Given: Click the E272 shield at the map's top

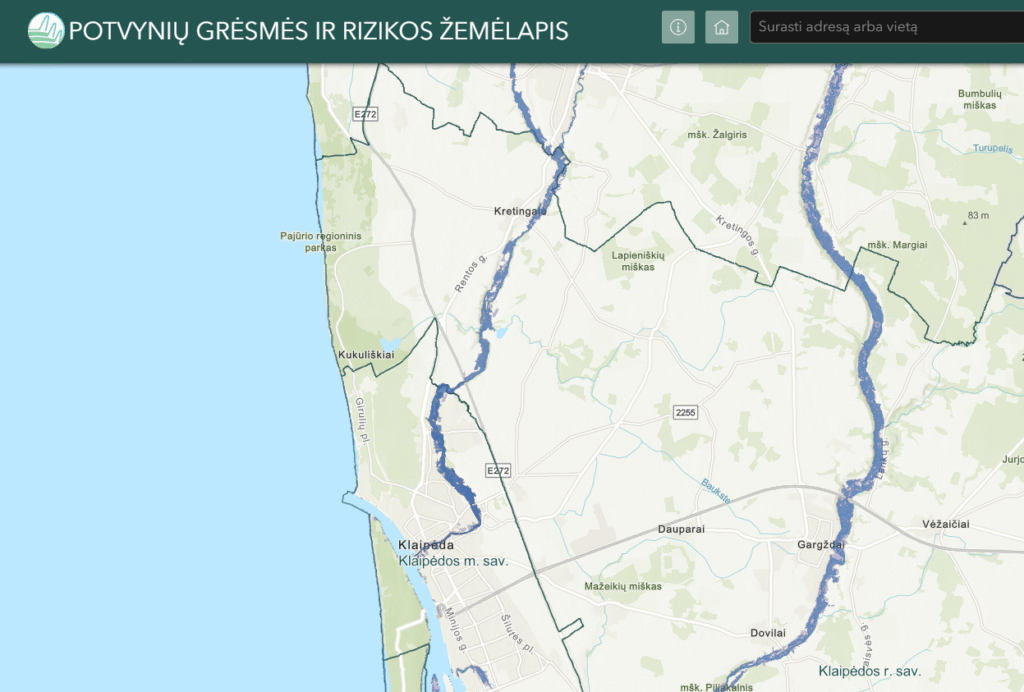Looking at the screenshot, I should [x=366, y=115].
